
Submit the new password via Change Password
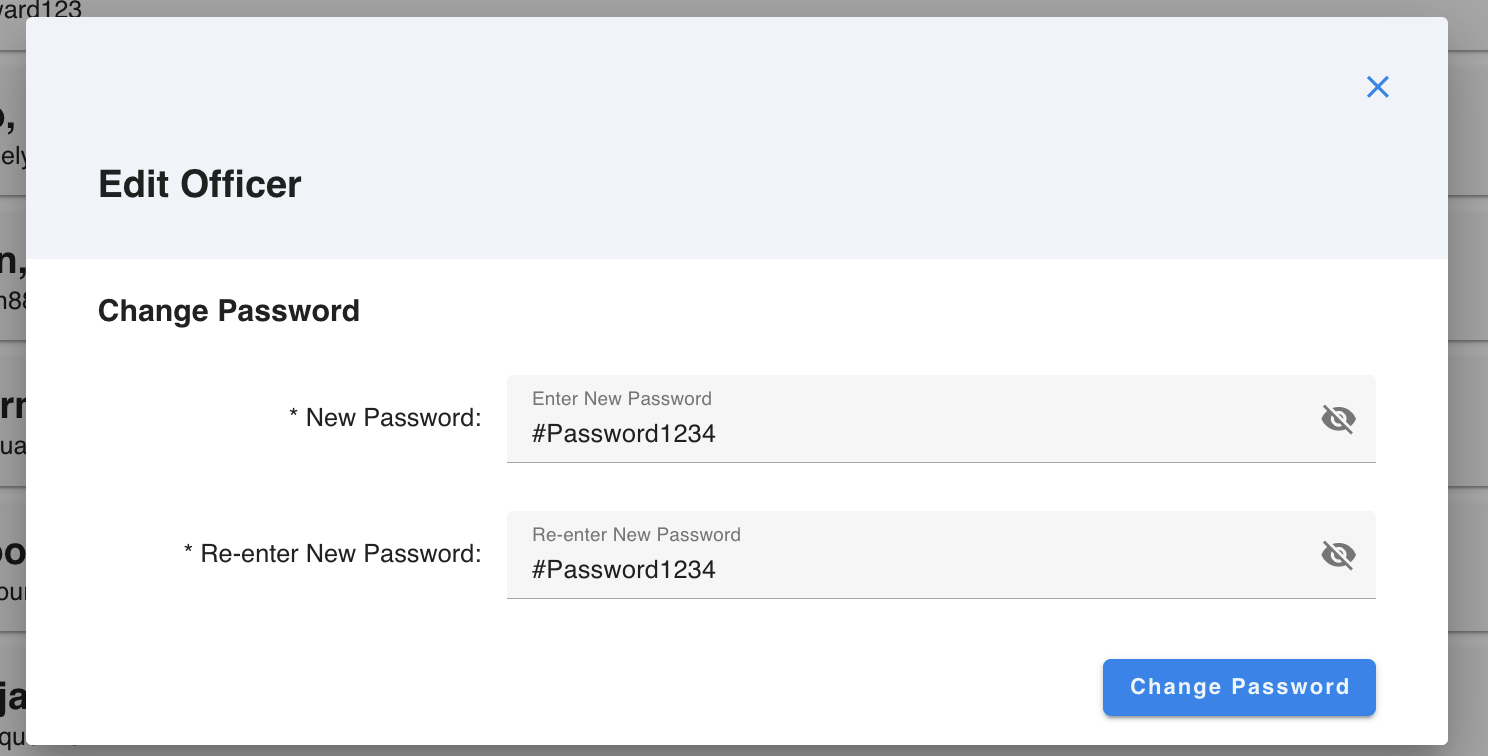(x=1238, y=687)
